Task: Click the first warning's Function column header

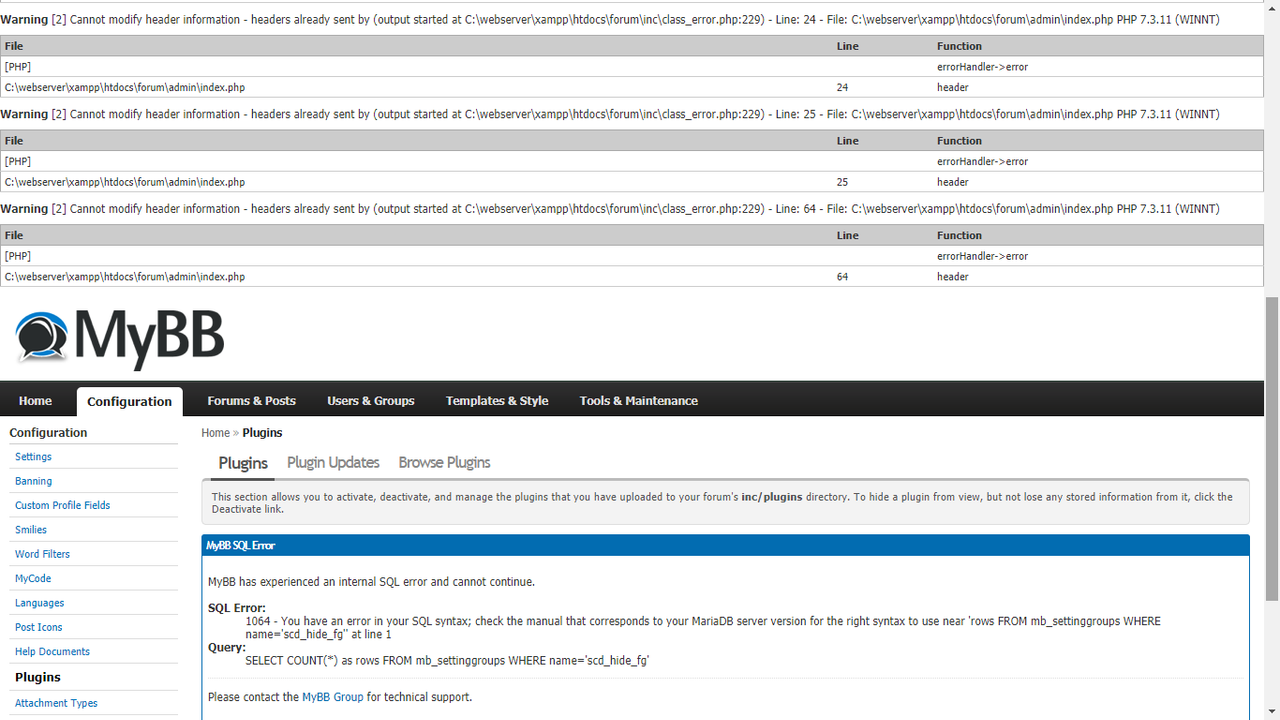Action: 959,46
